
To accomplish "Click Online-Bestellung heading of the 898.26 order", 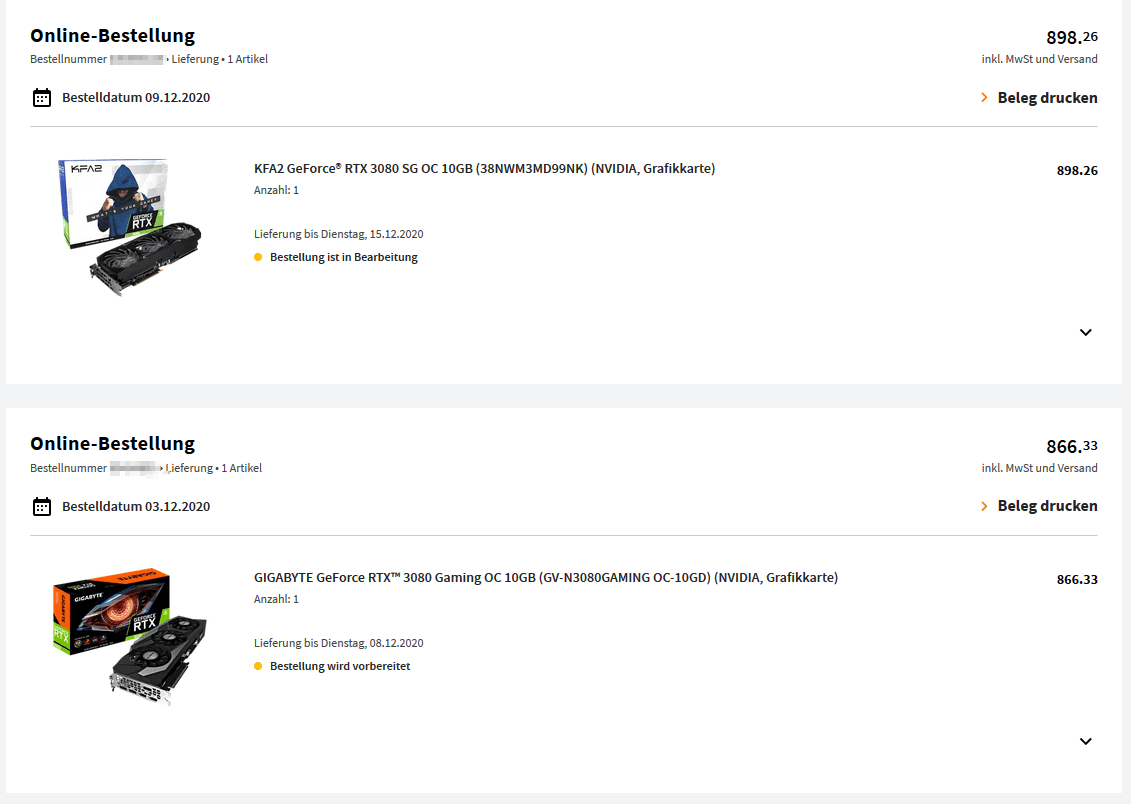I will coord(112,36).
